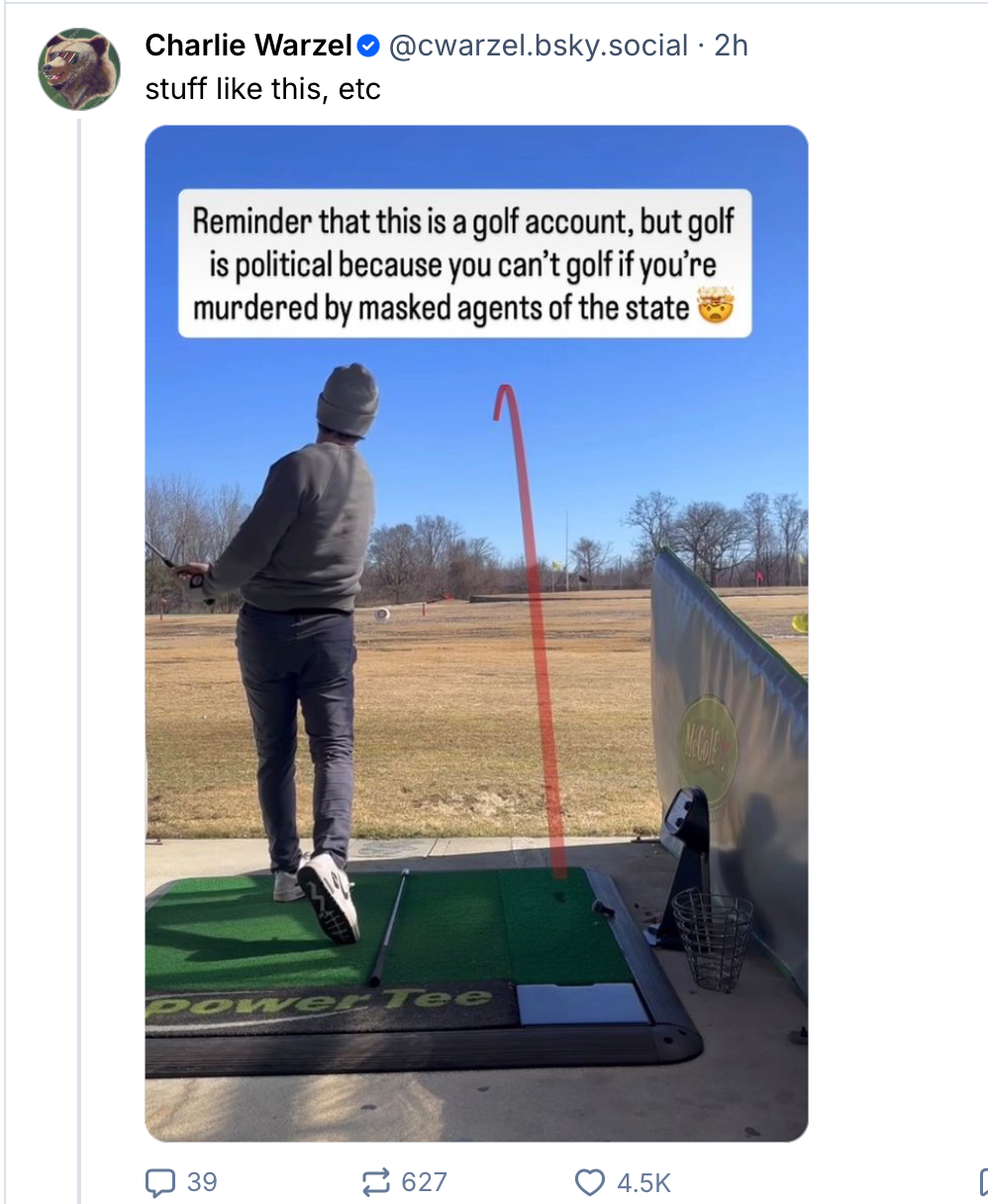Screen dimensions: 988x1204
Task: Click the partially visible icon right of likes
Action: [x=983, y=1182]
